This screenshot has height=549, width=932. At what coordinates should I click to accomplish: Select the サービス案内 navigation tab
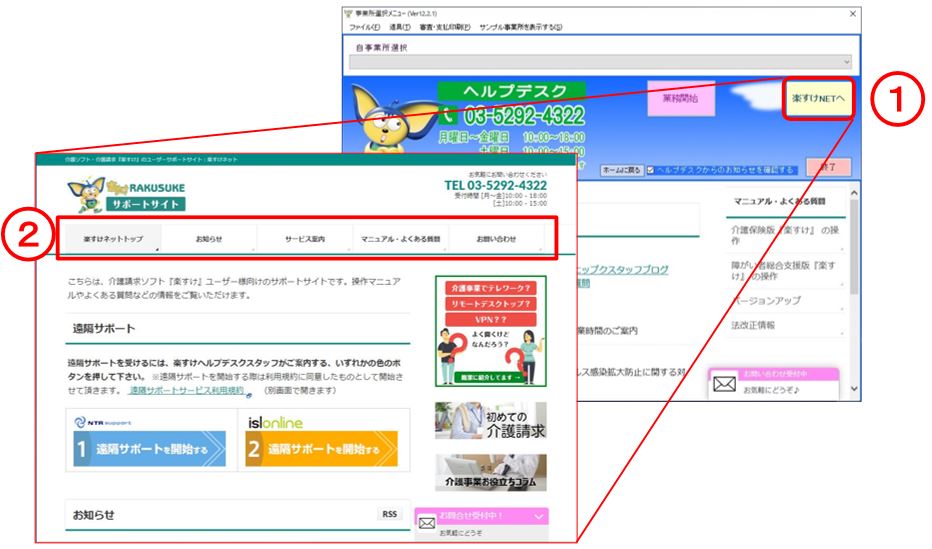point(305,238)
